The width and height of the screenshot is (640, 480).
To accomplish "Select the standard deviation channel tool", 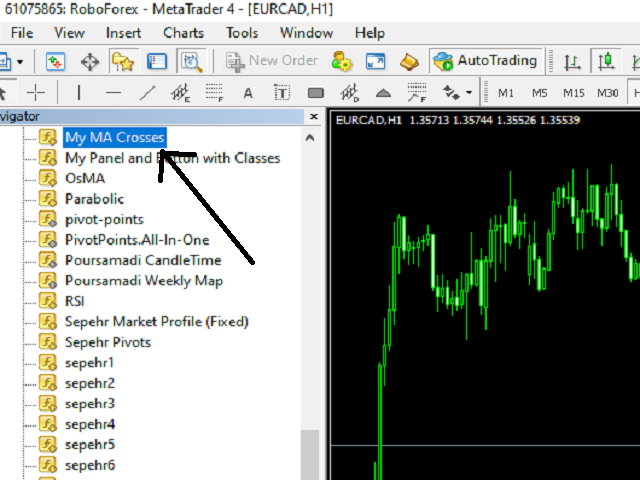I will (x=350, y=93).
